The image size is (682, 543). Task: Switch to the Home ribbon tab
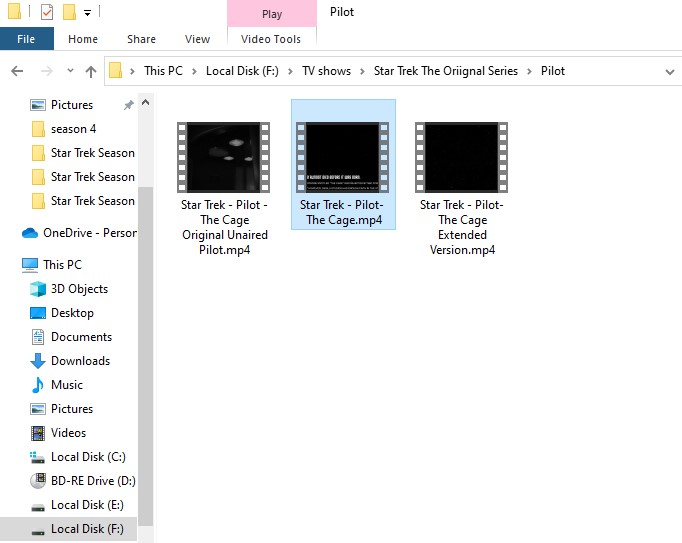coord(83,39)
